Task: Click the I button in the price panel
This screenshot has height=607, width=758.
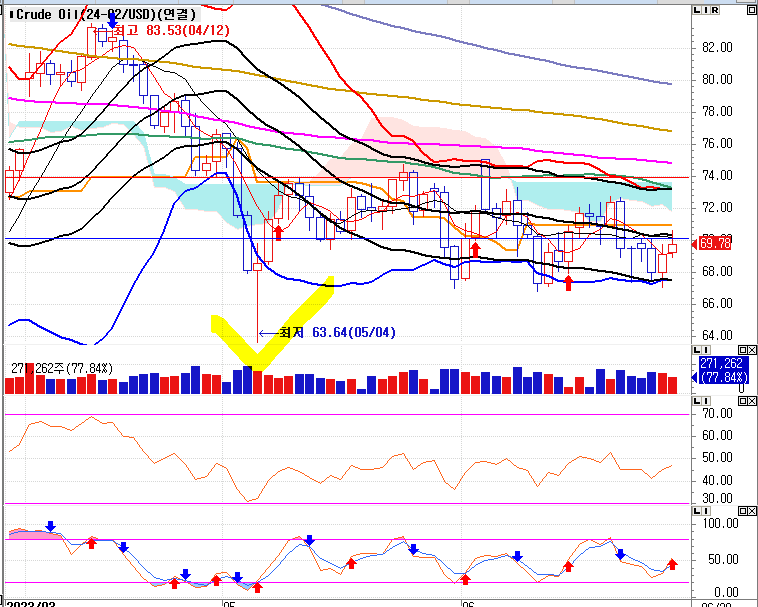Action: click(705, 10)
